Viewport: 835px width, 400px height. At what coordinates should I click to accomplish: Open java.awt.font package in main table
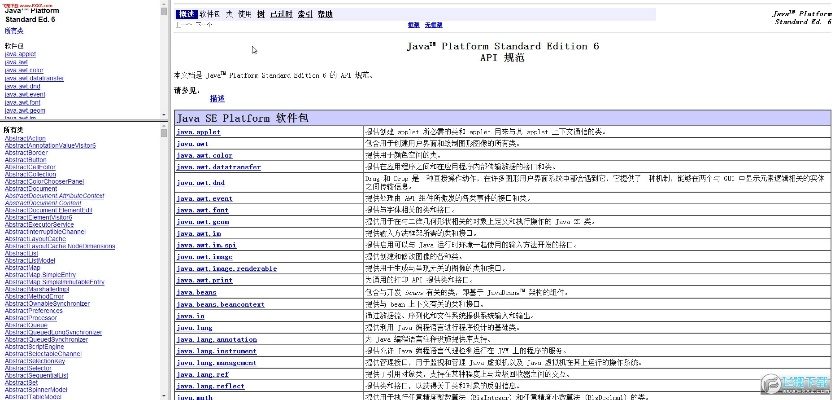pyautogui.click(x=202, y=210)
